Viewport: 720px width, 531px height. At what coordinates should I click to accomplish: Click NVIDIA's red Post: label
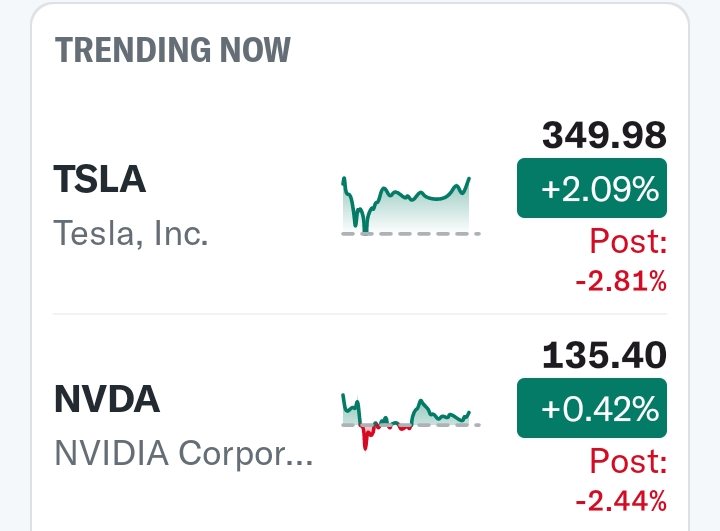point(628,462)
